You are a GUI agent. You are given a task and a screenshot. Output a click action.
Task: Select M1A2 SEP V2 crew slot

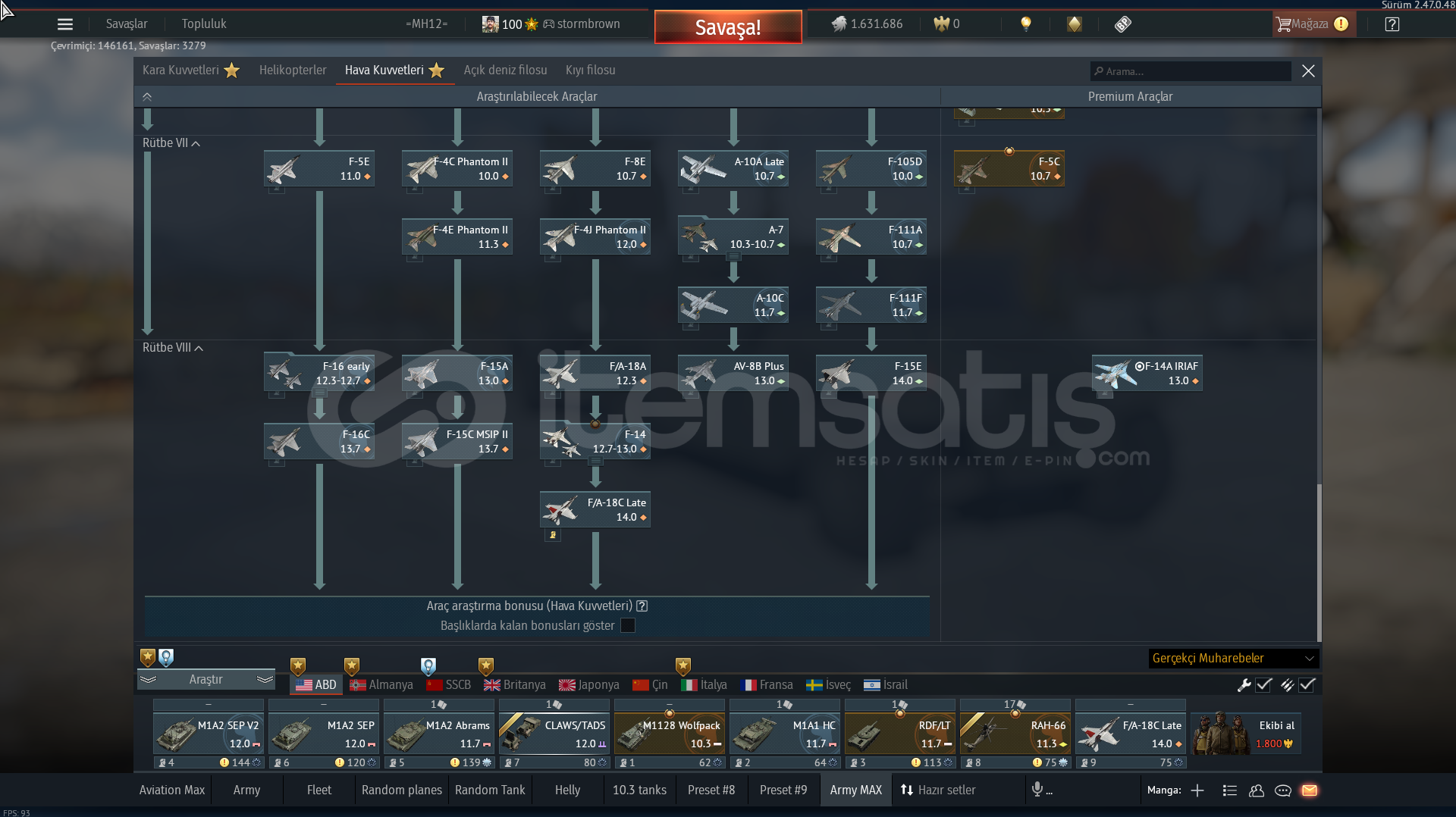point(208,734)
